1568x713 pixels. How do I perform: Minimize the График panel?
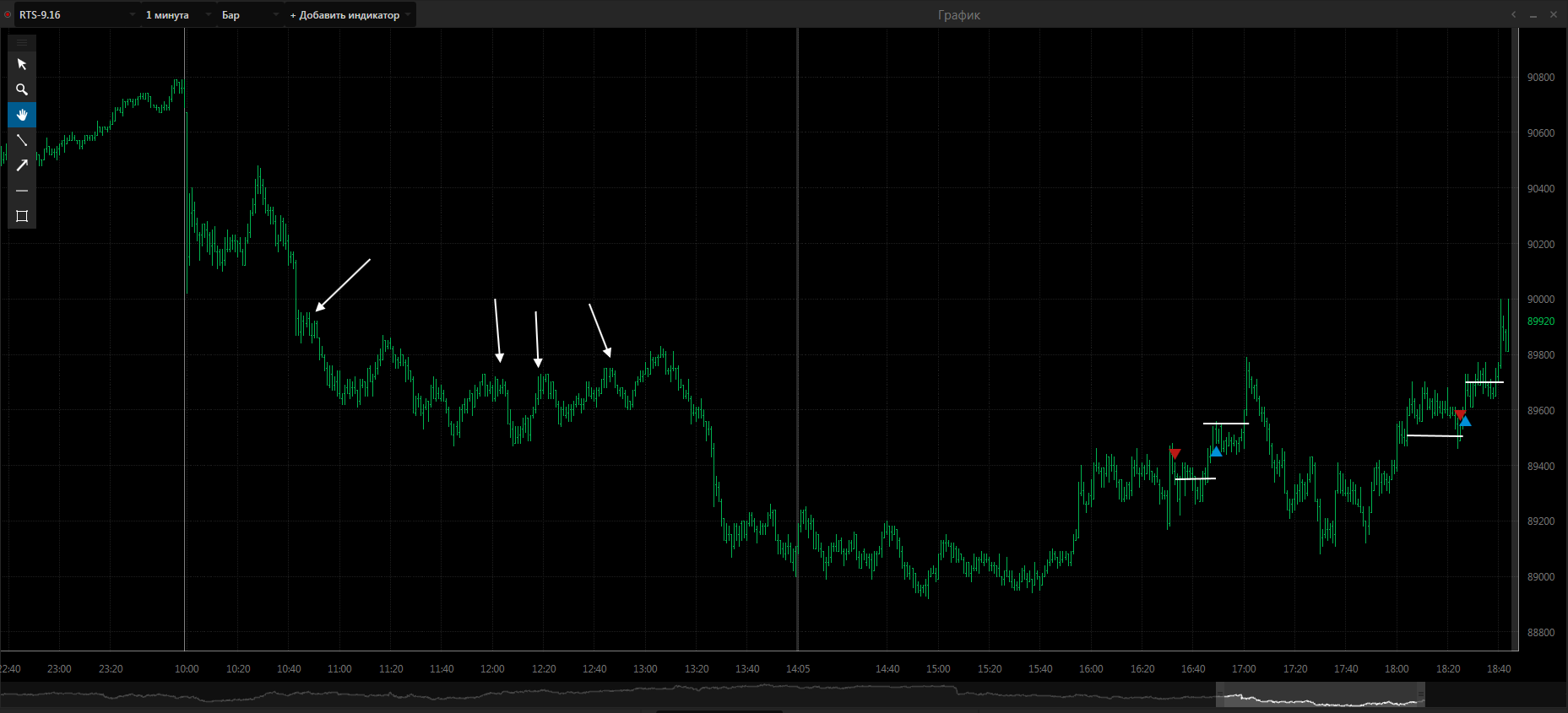pos(1533,15)
